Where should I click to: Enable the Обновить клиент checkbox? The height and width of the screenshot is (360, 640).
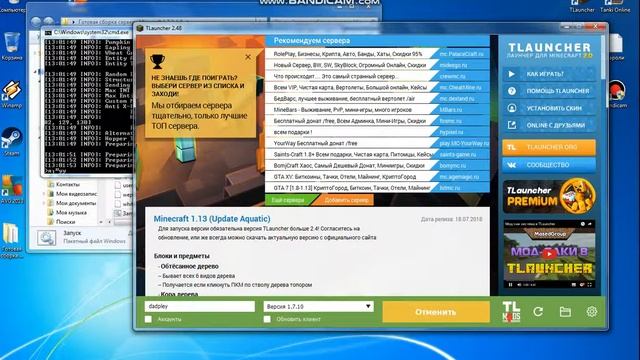[267, 319]
